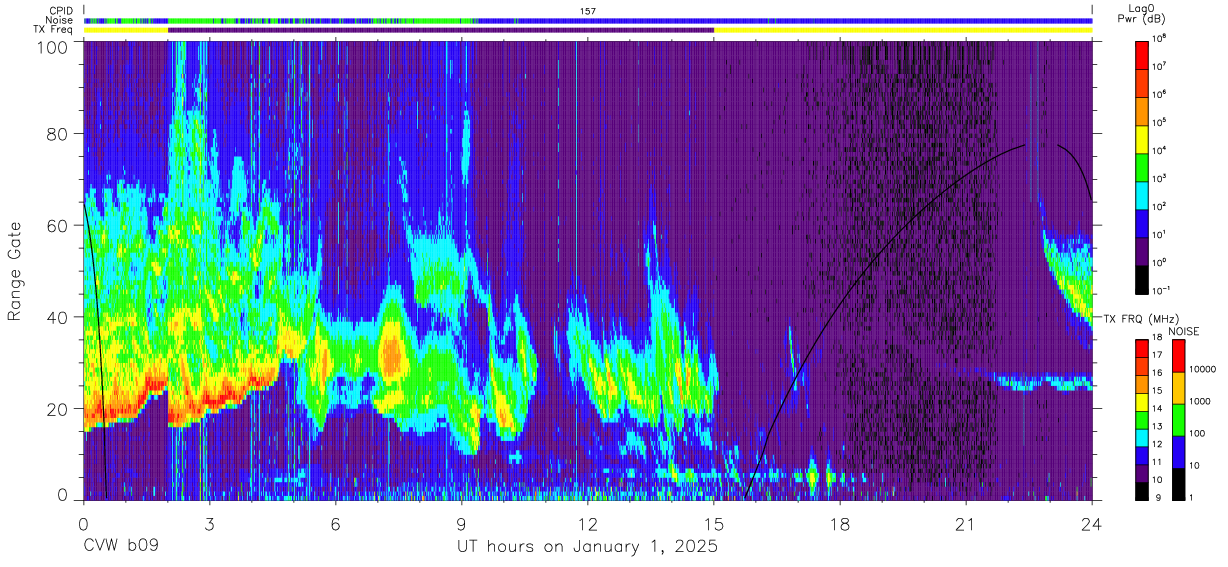
Task: Click the '80' tick on Range Gate axis
Action: point(57,134)
